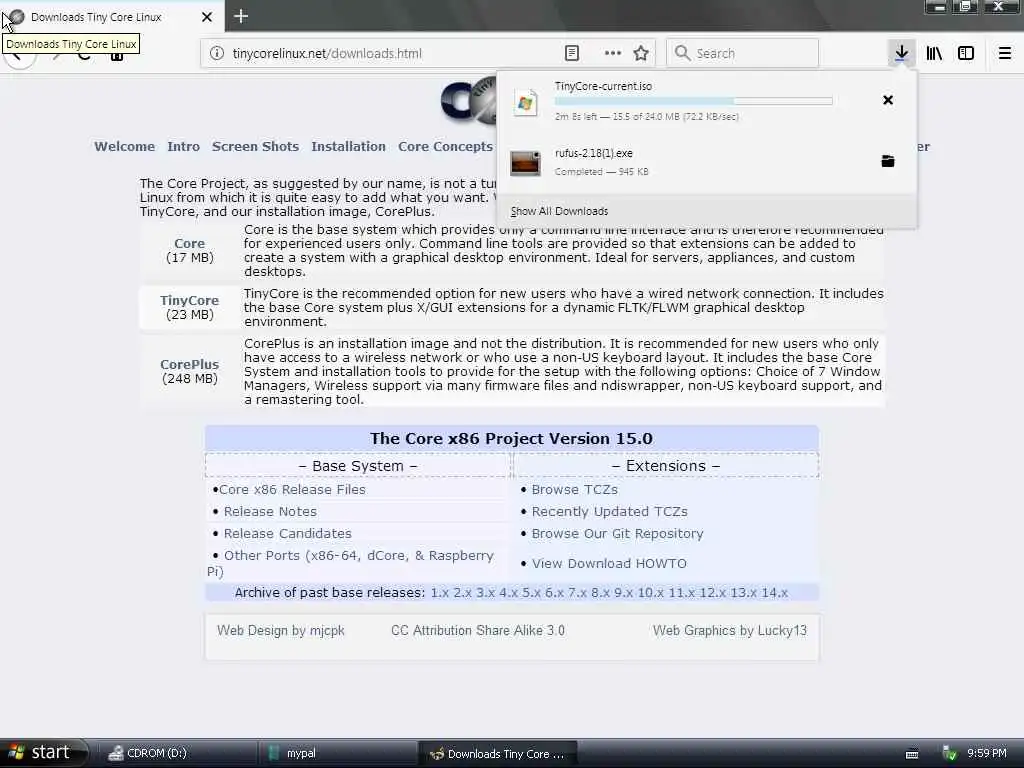The image size is (1024, 768).
Task: Click the magnifier icon in Search box
Action: [x=682, y=53]
